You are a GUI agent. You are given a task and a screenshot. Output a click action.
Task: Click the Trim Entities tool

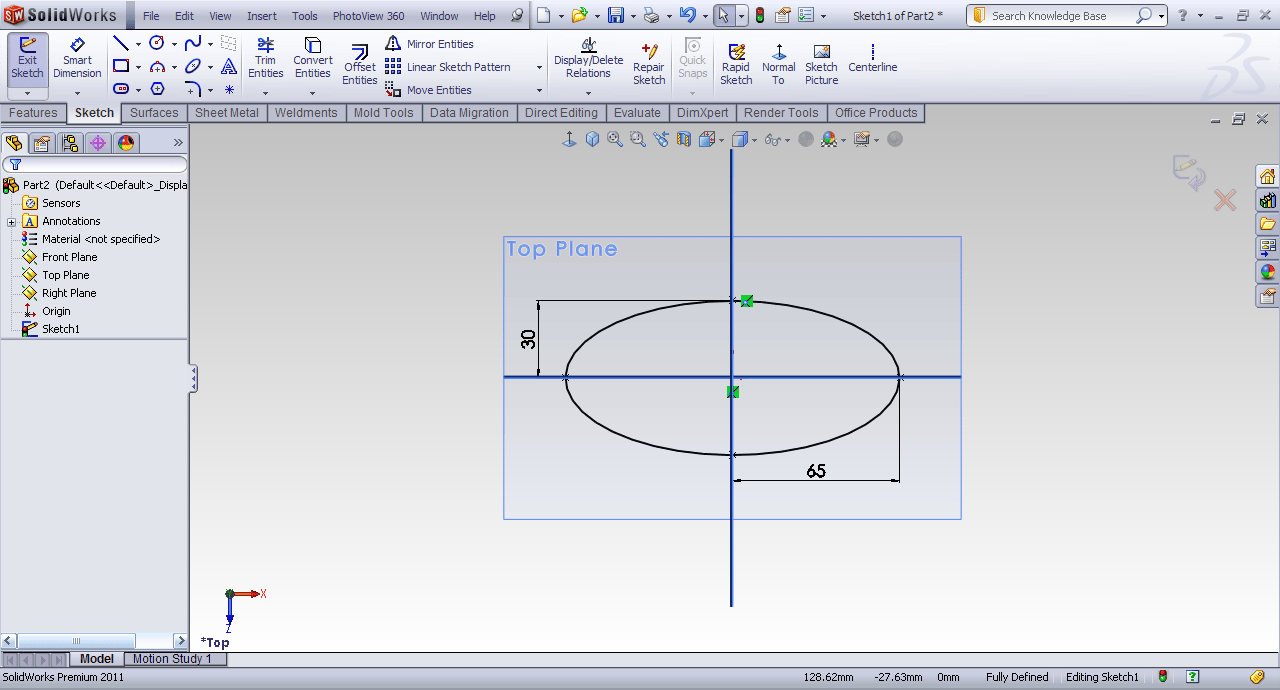coord(265,59)
